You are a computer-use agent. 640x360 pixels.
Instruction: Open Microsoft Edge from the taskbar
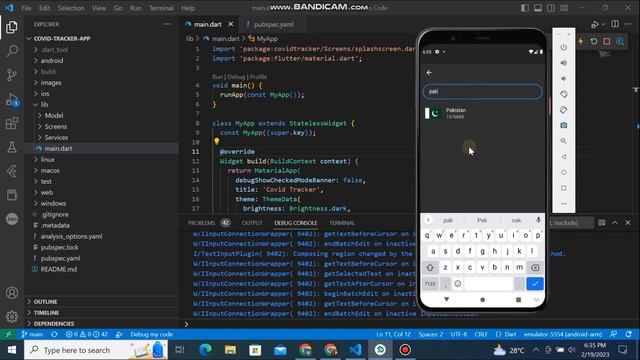pyautogui.click(x=205, y=350)
